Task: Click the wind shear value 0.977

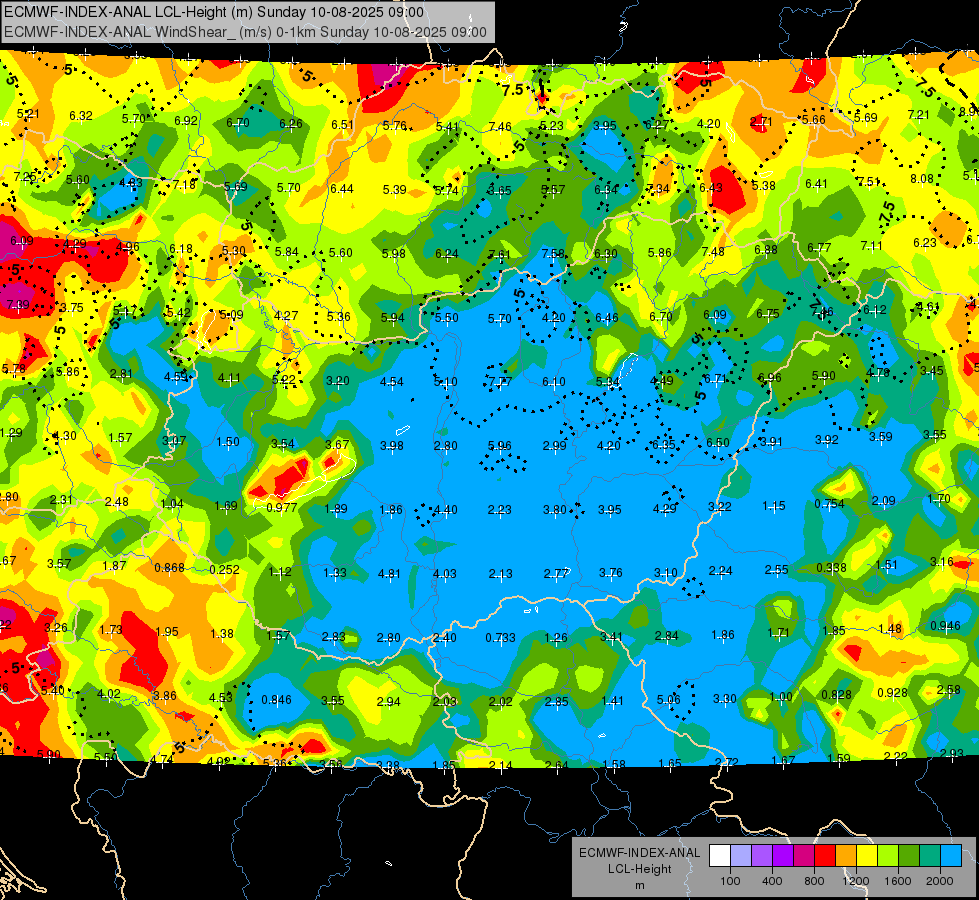Action: click(x=282, y=507)
